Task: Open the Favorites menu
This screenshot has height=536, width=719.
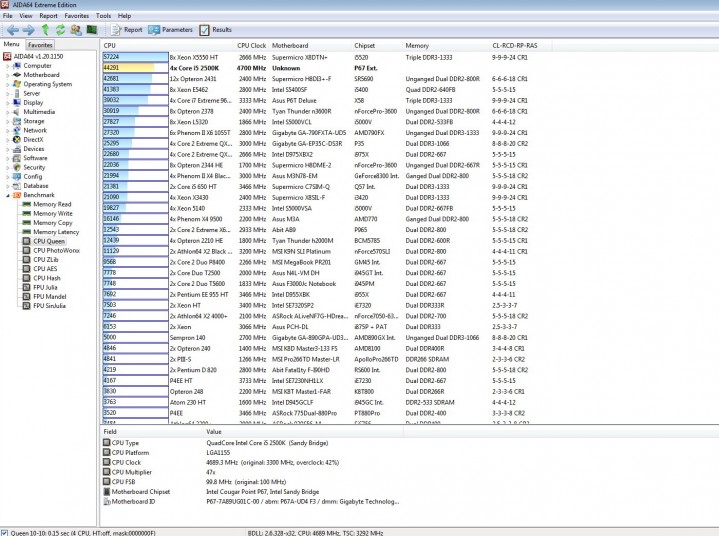Action: (77, 16)
